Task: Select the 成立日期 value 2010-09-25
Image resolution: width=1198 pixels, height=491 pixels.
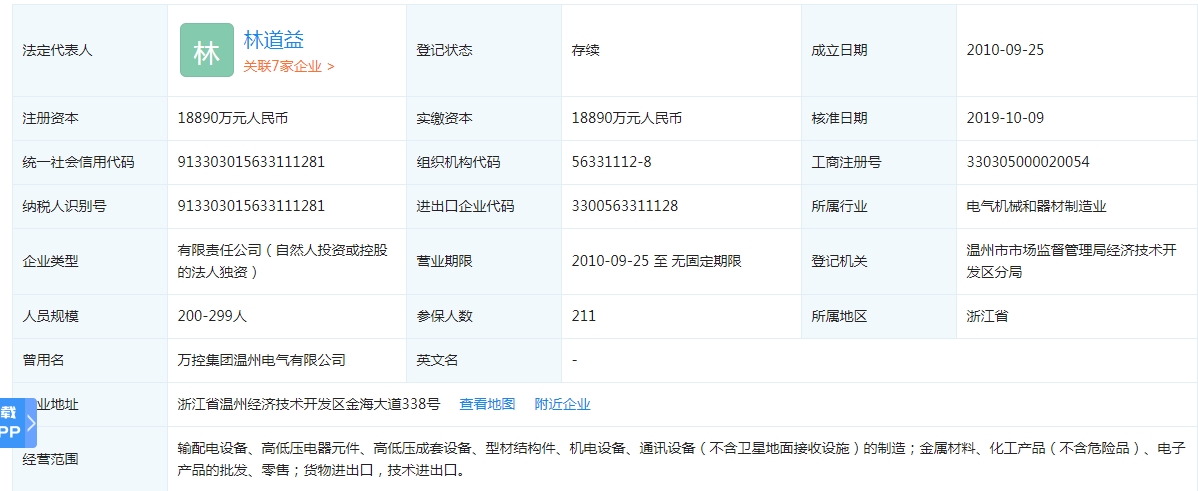Action: click(x=1005, y=50)
